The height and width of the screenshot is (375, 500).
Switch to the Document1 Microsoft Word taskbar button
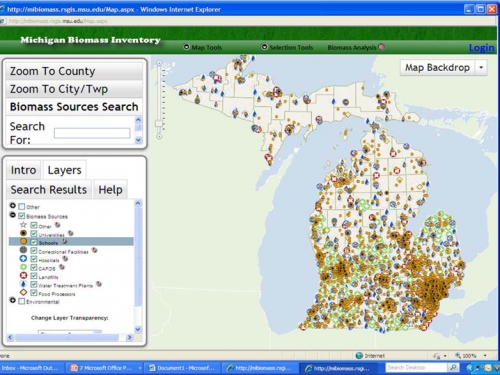[x=183, y=368]
